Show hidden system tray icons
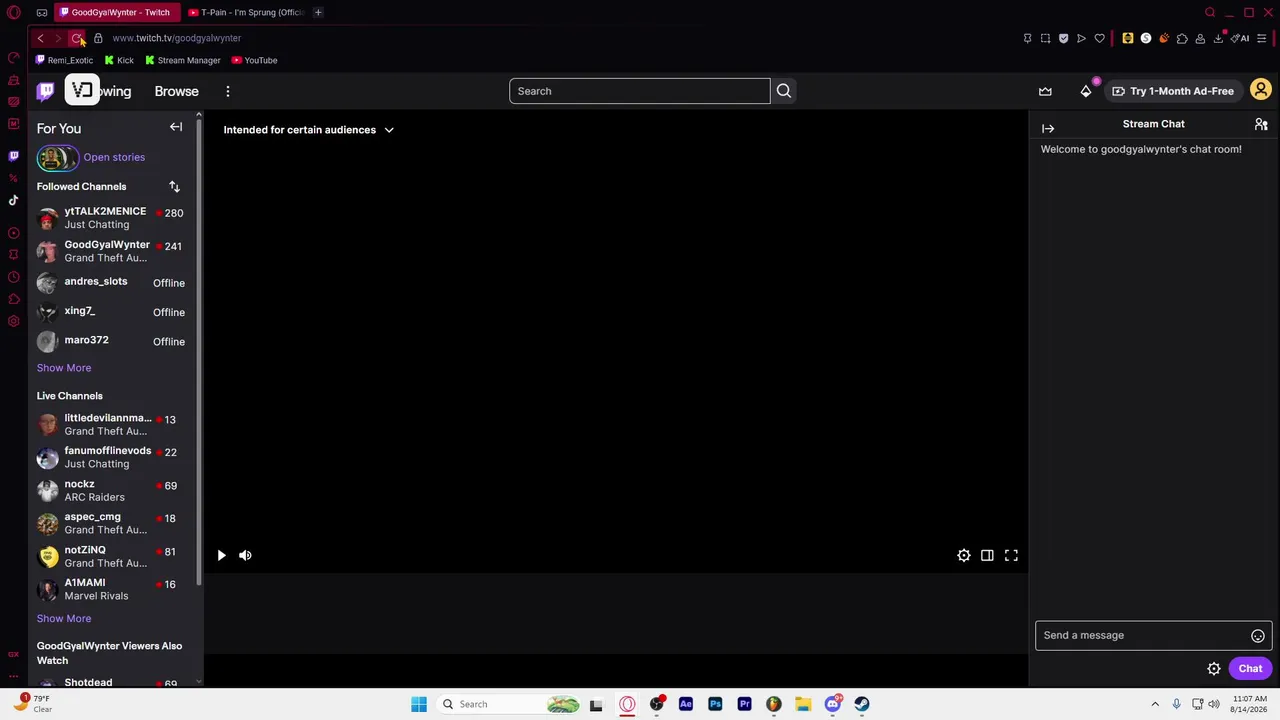 tap(1155, 704)
